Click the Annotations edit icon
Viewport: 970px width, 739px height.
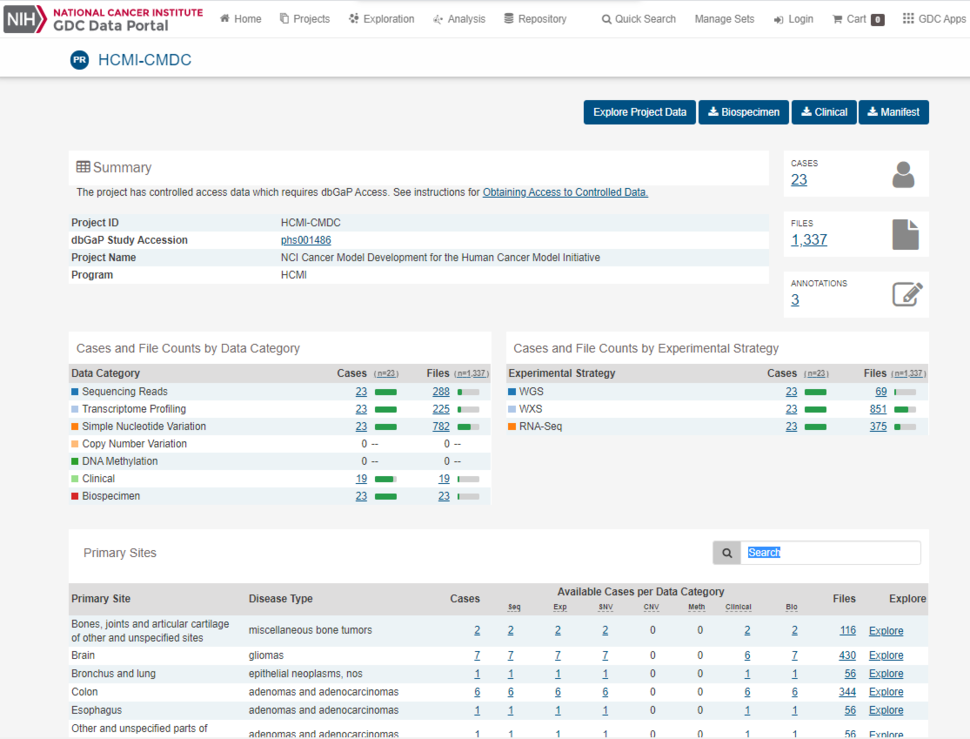[x=906, y=295]
